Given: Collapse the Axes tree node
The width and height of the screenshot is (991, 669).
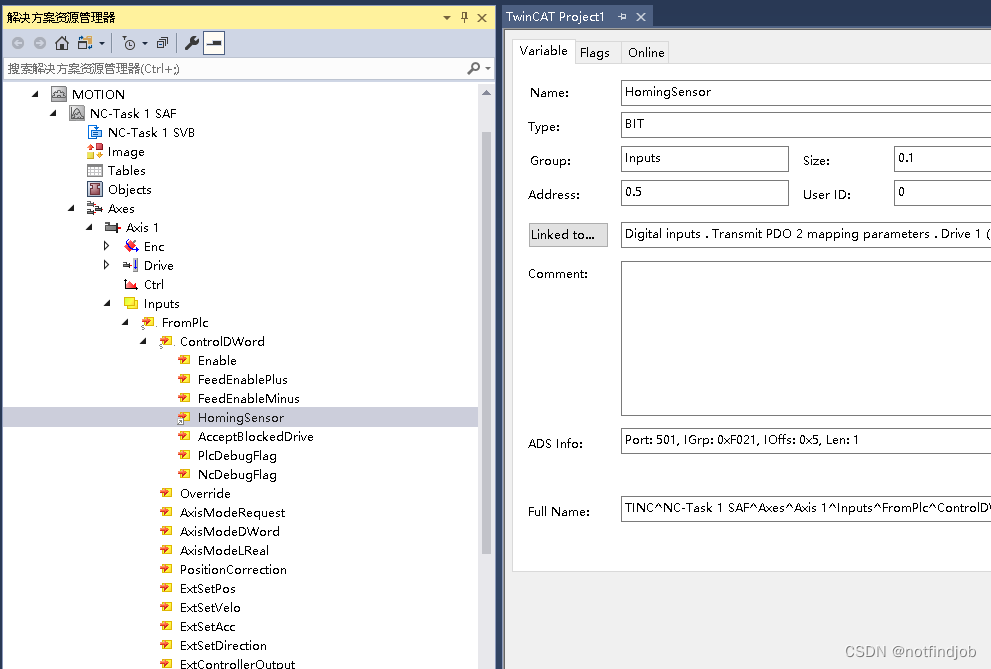Looking at the screenshot, I should pos(70,208).
